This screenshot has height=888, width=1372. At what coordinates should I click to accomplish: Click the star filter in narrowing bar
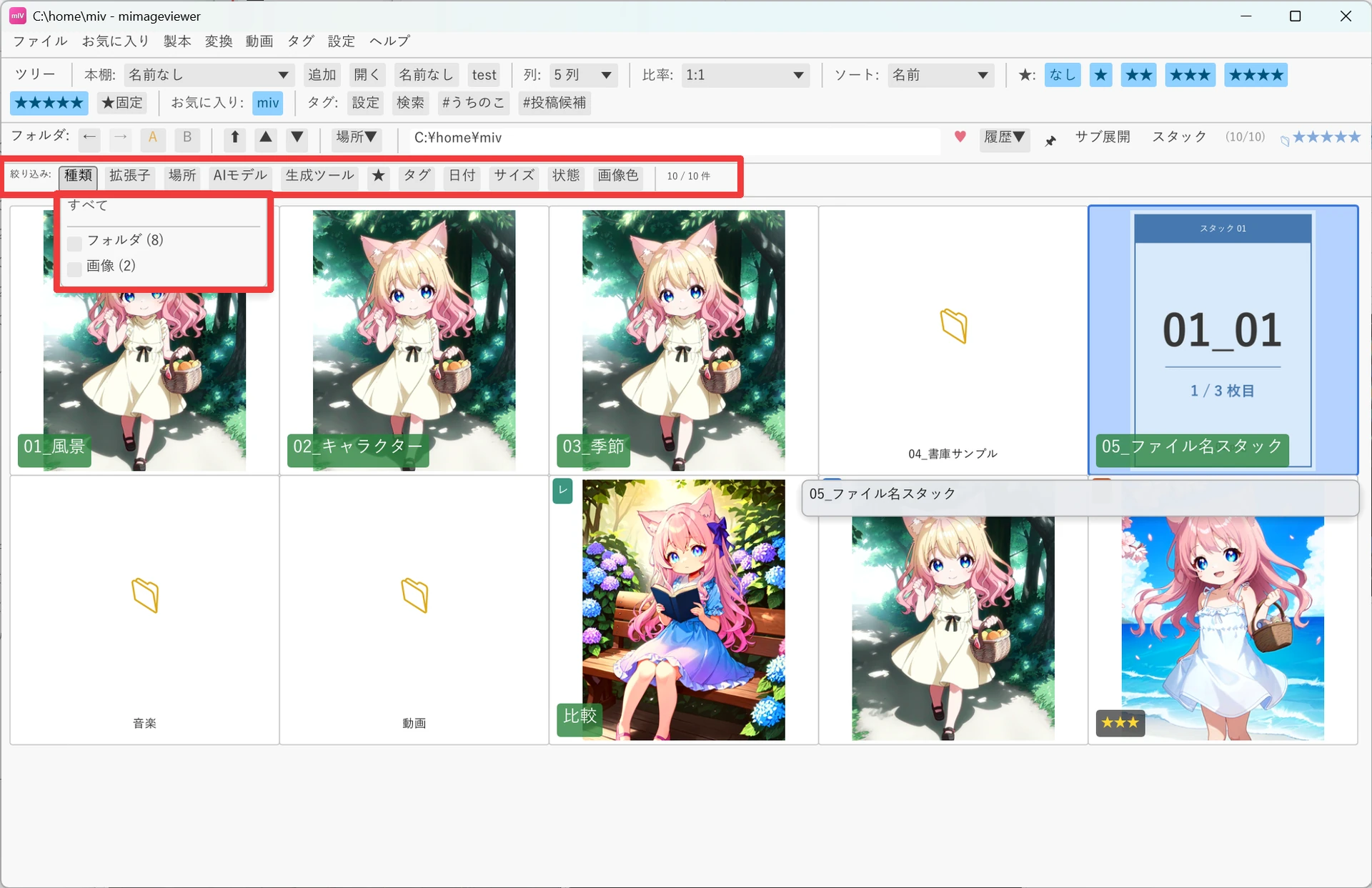(379, 176)
